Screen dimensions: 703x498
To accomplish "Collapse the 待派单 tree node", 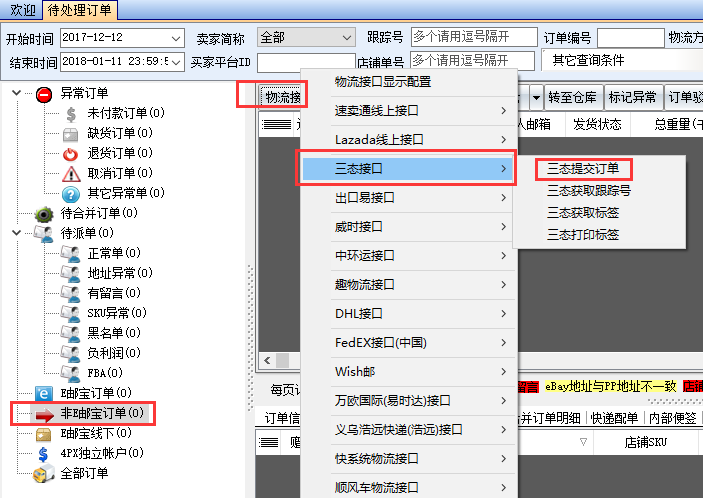I will [17, 233].
